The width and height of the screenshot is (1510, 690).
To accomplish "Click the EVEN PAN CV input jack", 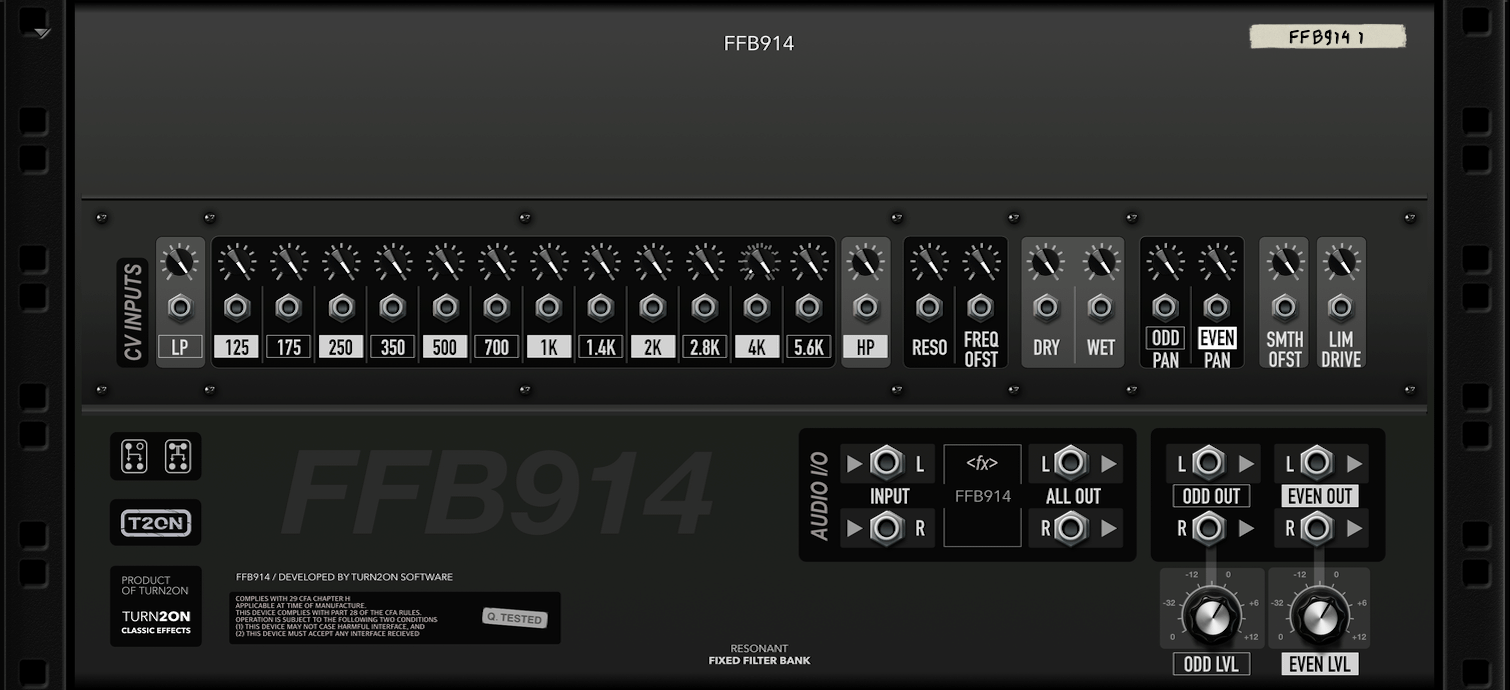I will [x=1217, y=307].
